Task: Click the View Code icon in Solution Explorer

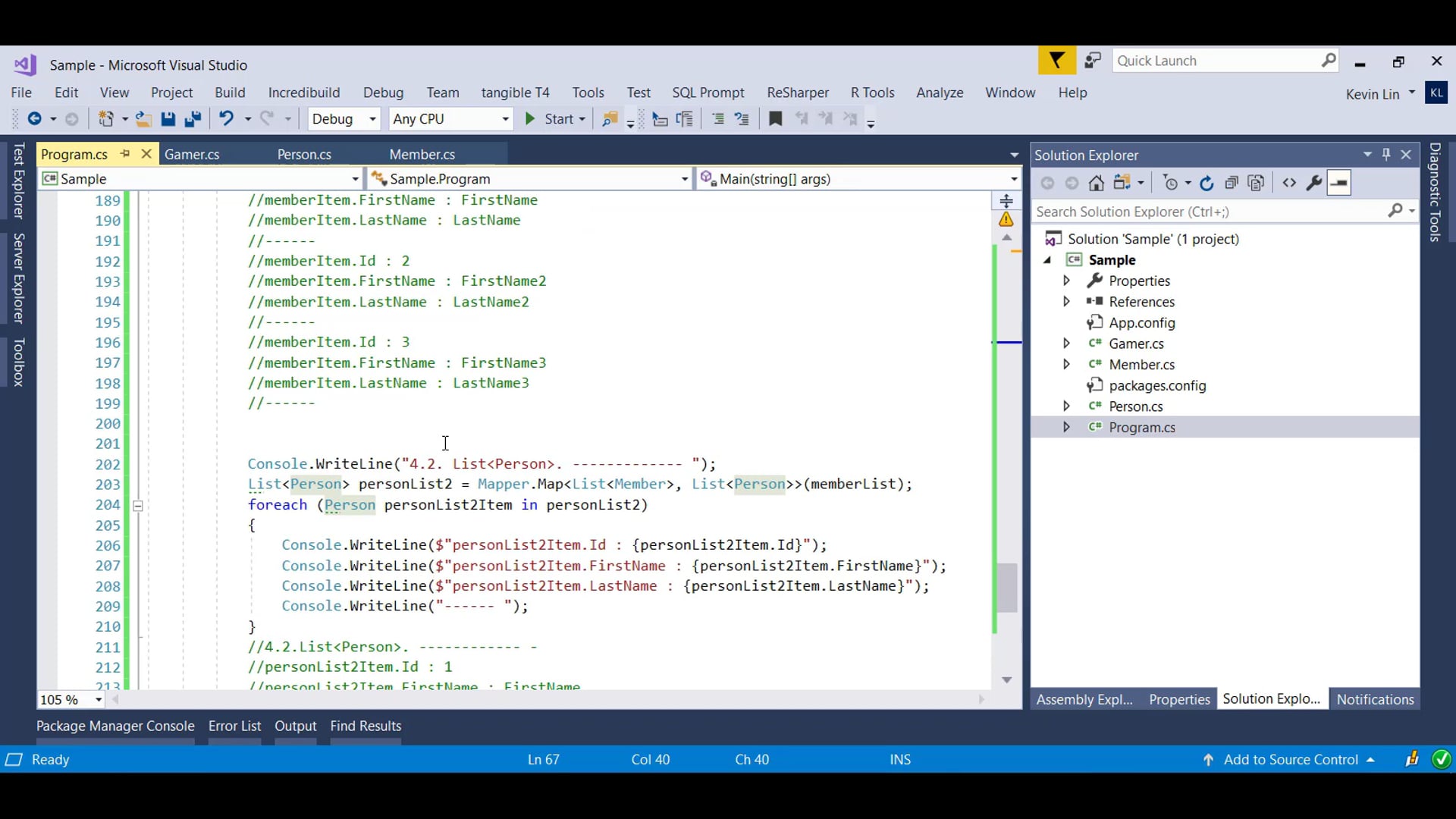Action: pyautogui.click(x=1289, y=183)
